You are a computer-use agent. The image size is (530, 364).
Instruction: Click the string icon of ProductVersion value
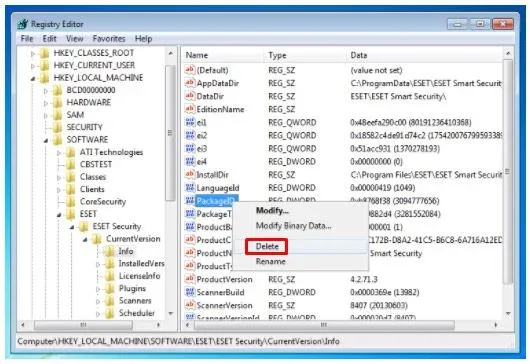click(x=190, y=278)
